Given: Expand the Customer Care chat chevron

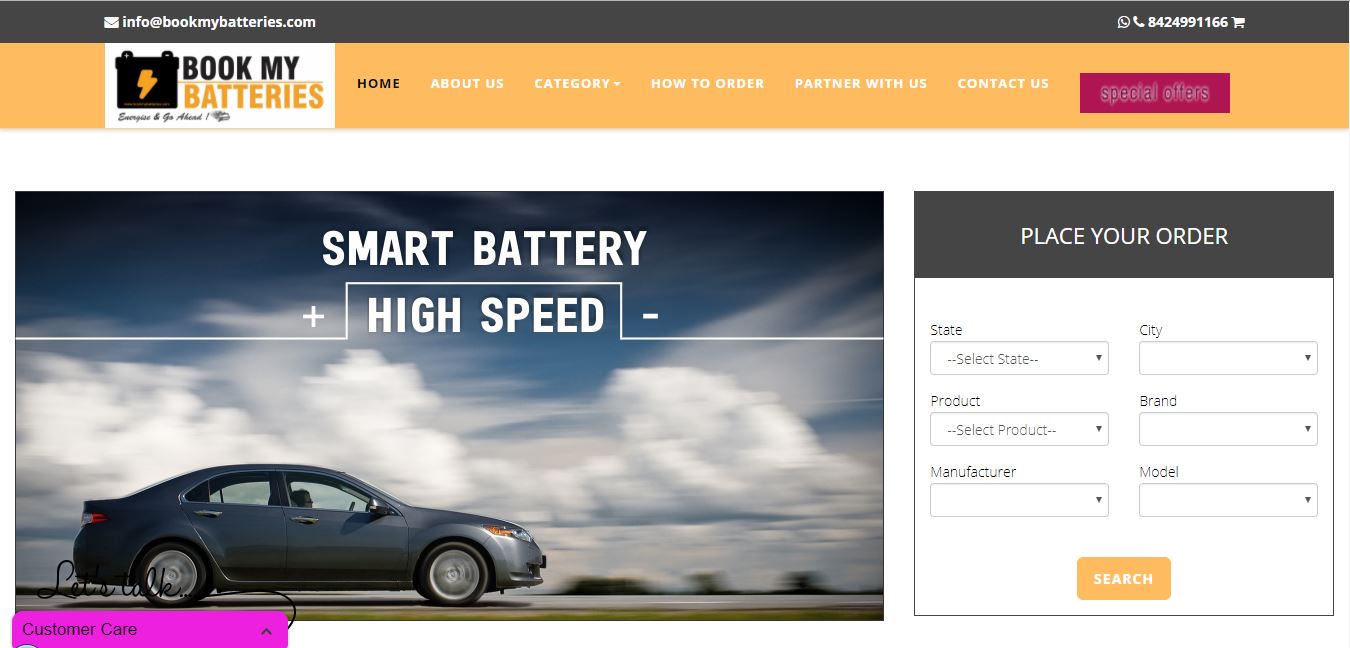Looking at the screenshot, I should (266, 631).
